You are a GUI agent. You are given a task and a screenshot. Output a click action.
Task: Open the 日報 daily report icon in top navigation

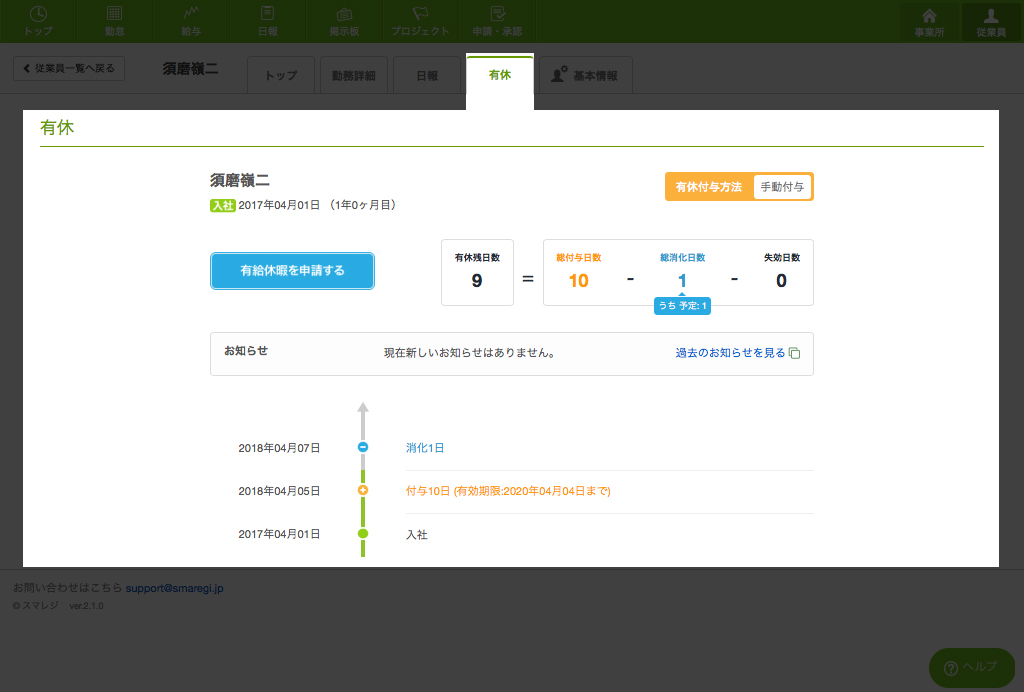point(268,14)
